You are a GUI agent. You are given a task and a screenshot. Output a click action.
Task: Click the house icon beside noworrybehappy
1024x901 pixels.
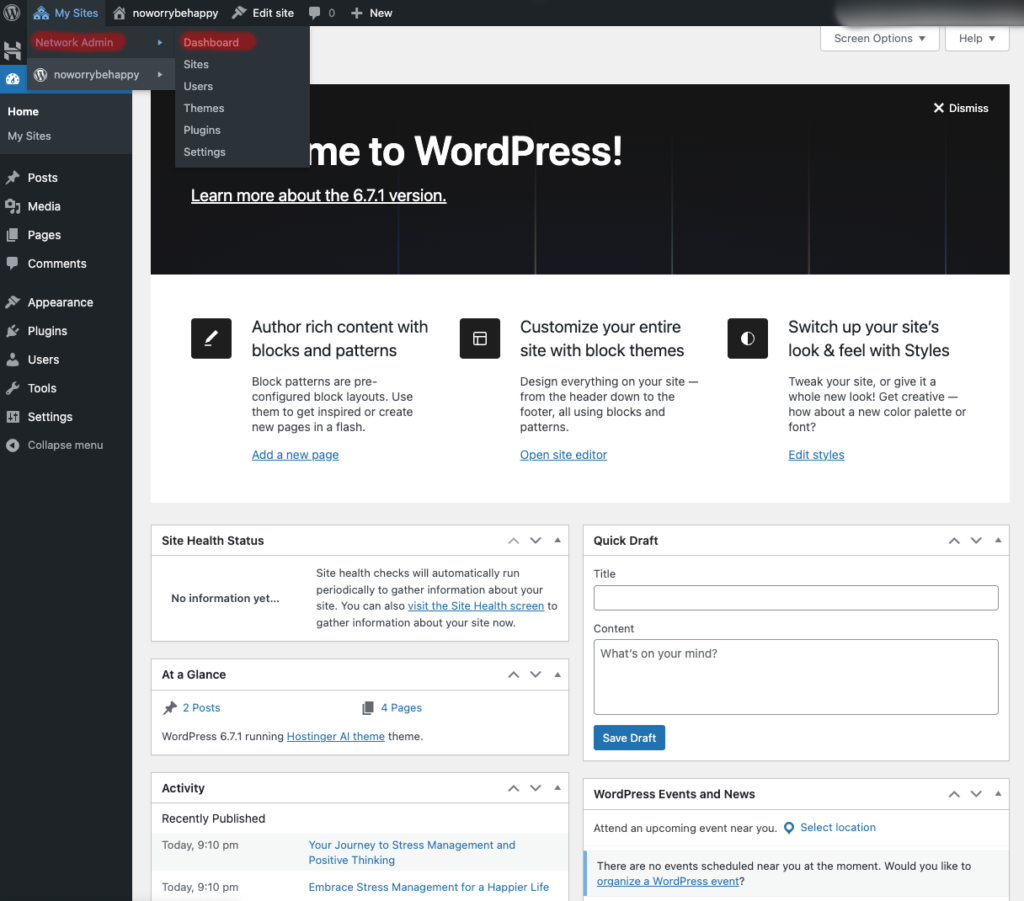point(119,13)
